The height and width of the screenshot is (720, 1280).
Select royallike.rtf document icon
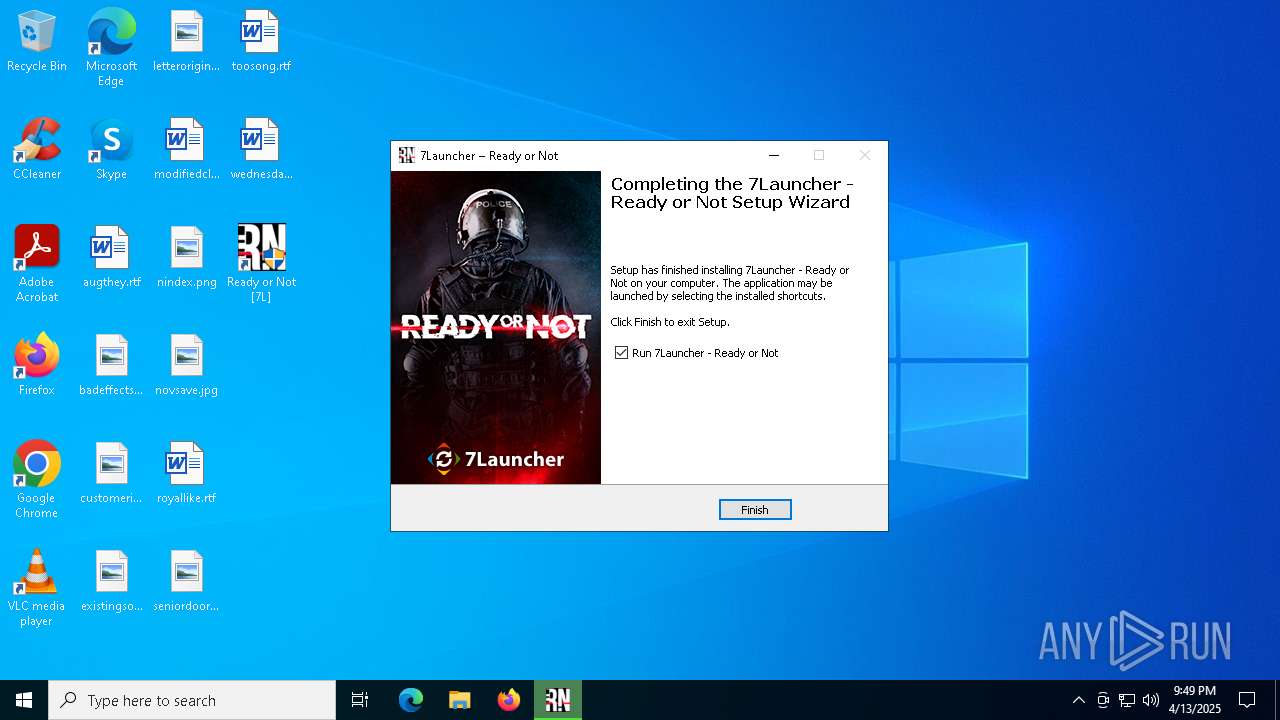(186, 474)
